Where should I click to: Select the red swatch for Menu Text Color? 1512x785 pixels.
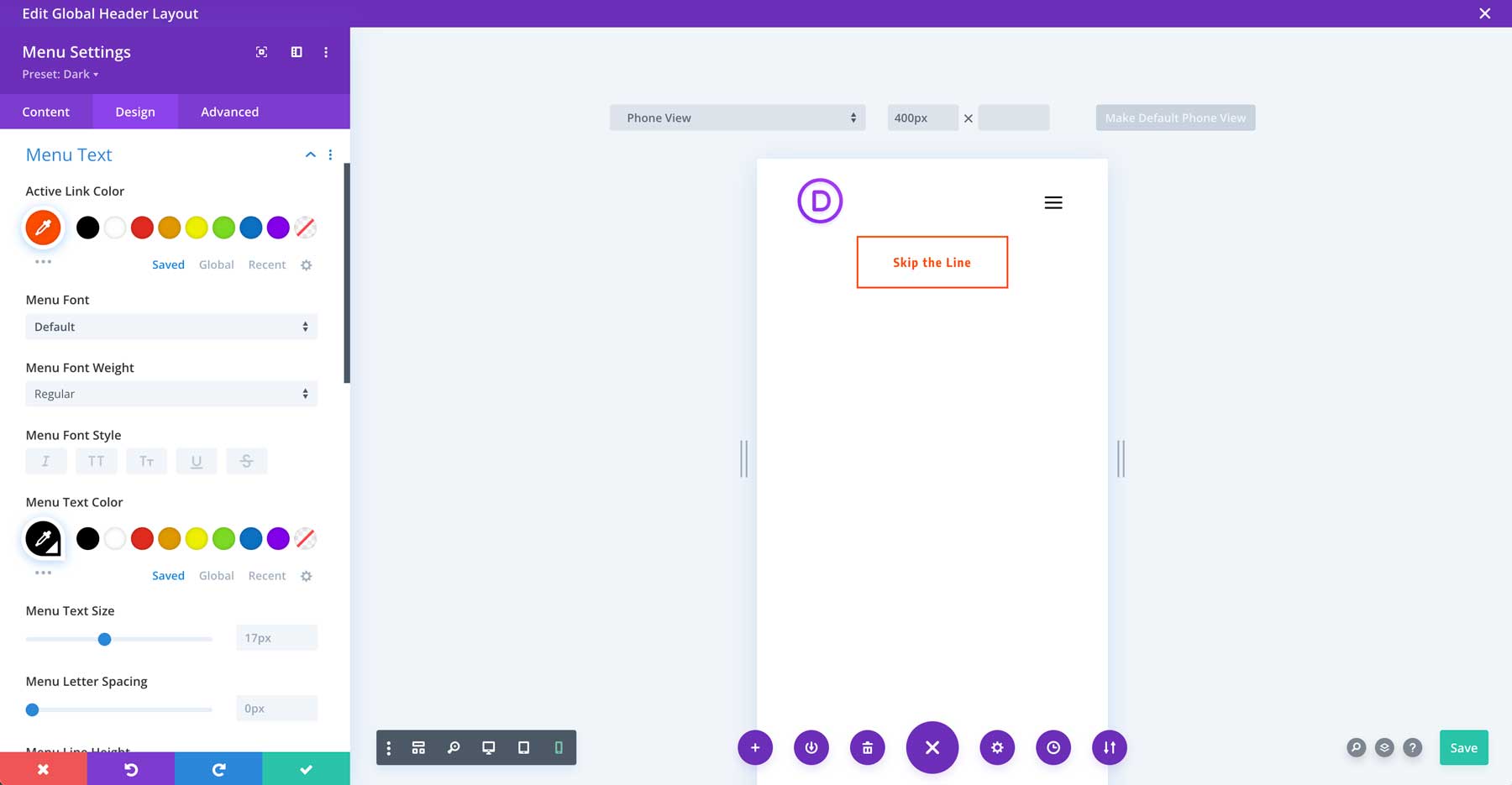[142, 538]
